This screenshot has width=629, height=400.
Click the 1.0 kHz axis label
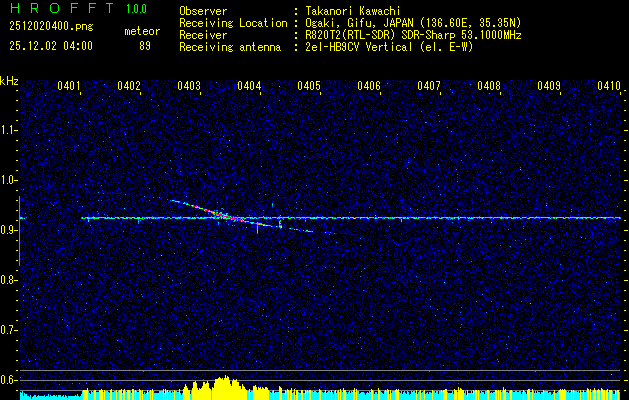(x=8, y=181)
